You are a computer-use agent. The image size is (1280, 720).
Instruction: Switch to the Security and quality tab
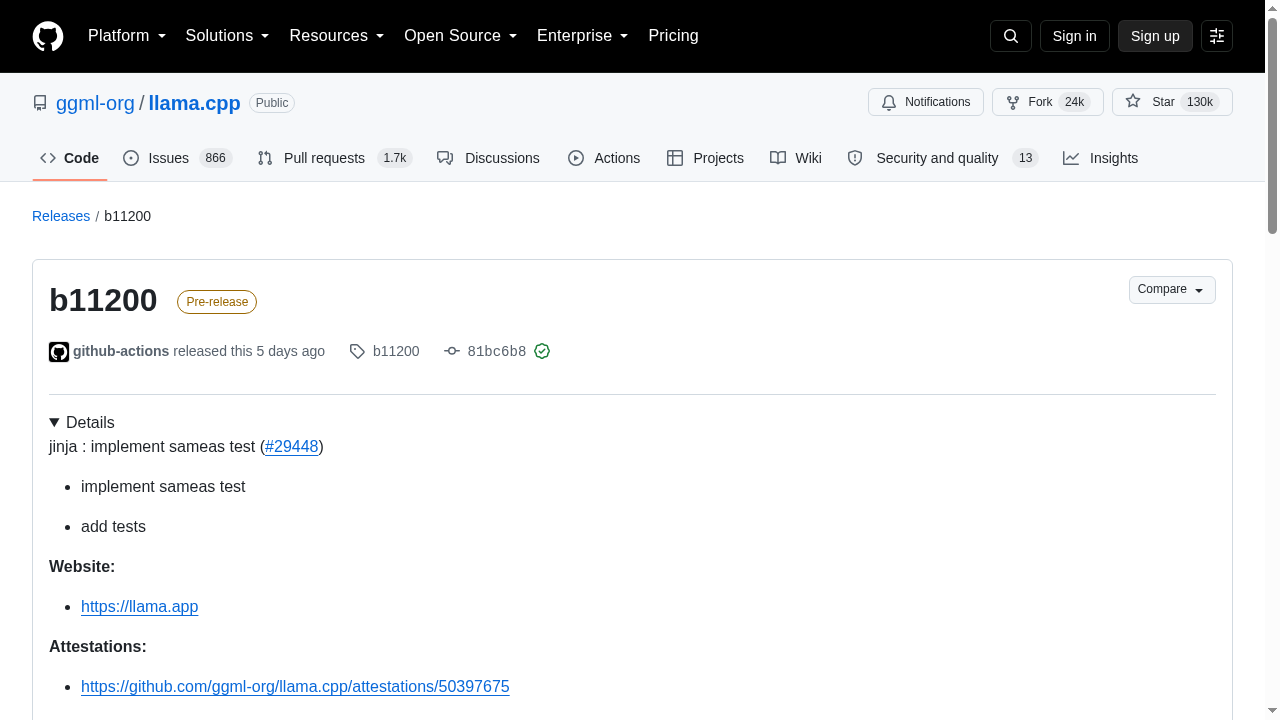point(942,158)
